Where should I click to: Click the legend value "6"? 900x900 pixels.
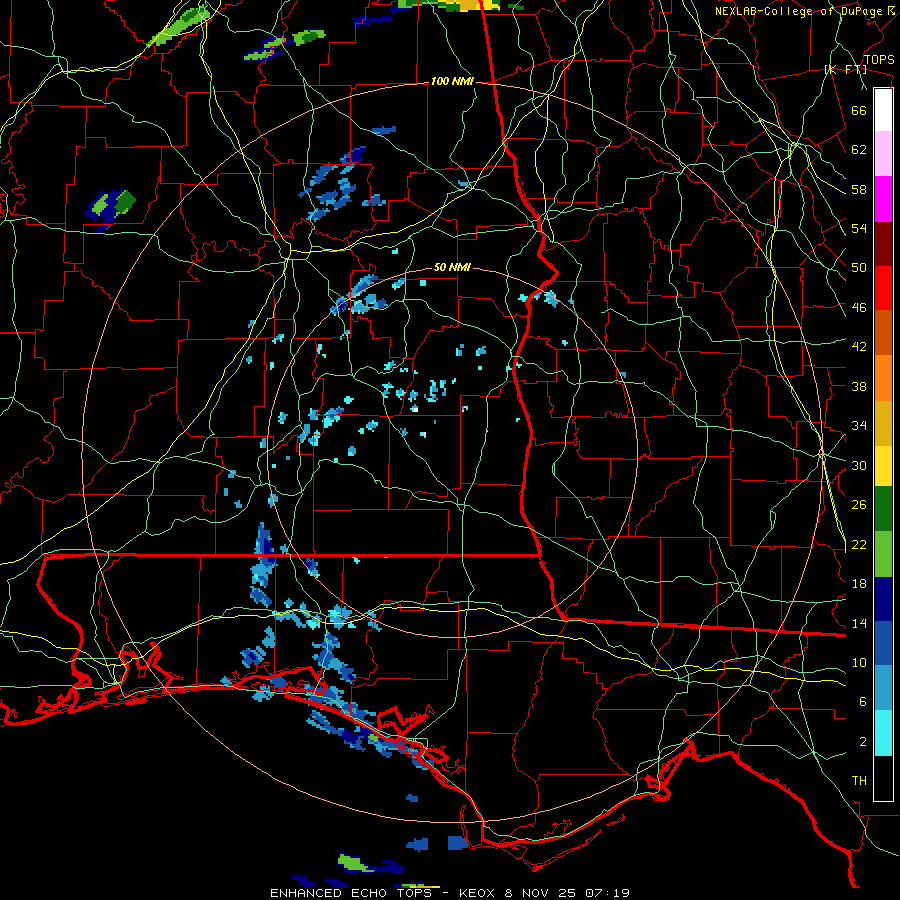click(863, 702)
